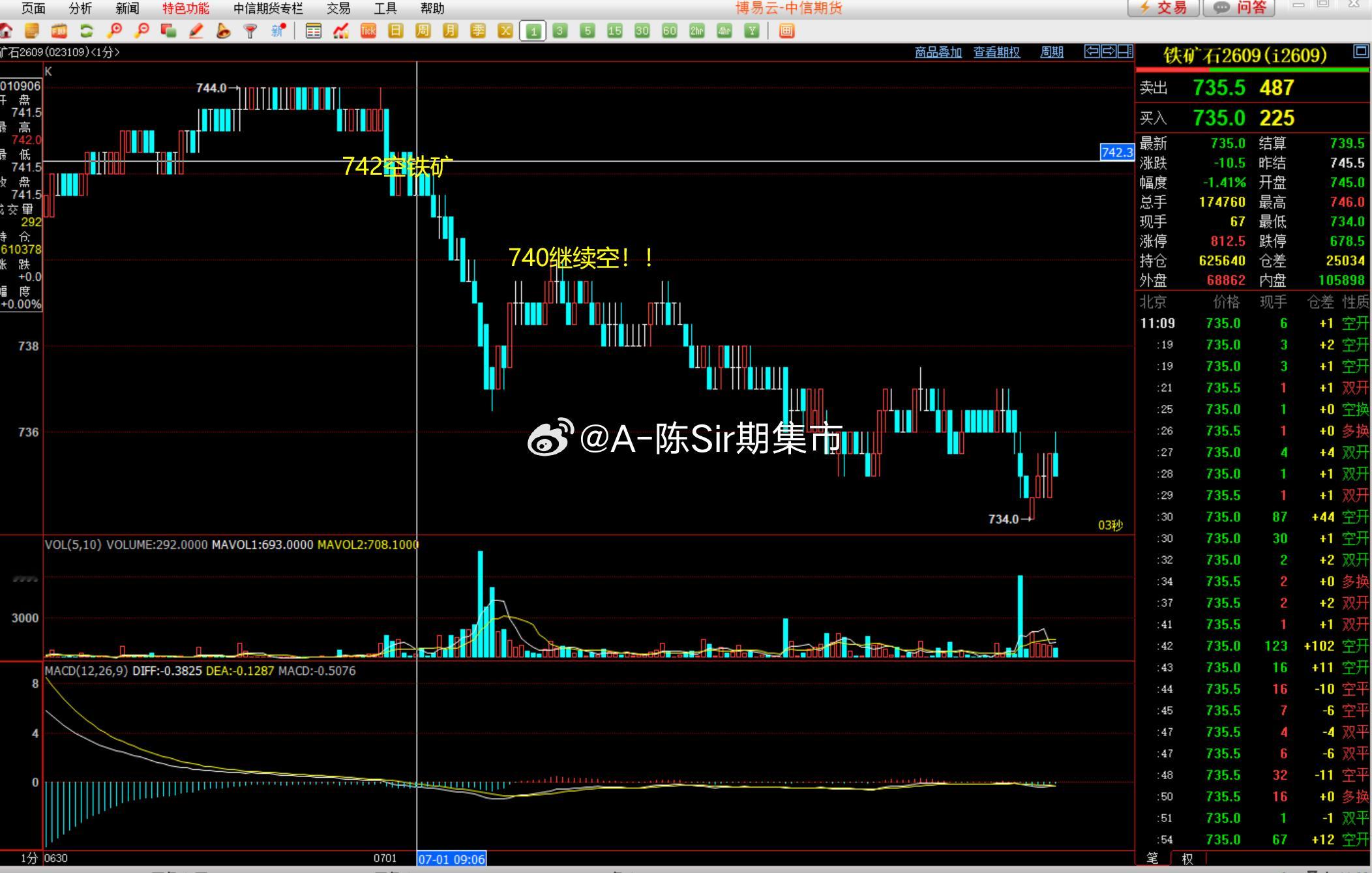Select the 3-minute period button
Image resolution: width=1372 pixels, height=873 pixels.
click(560, 31)
